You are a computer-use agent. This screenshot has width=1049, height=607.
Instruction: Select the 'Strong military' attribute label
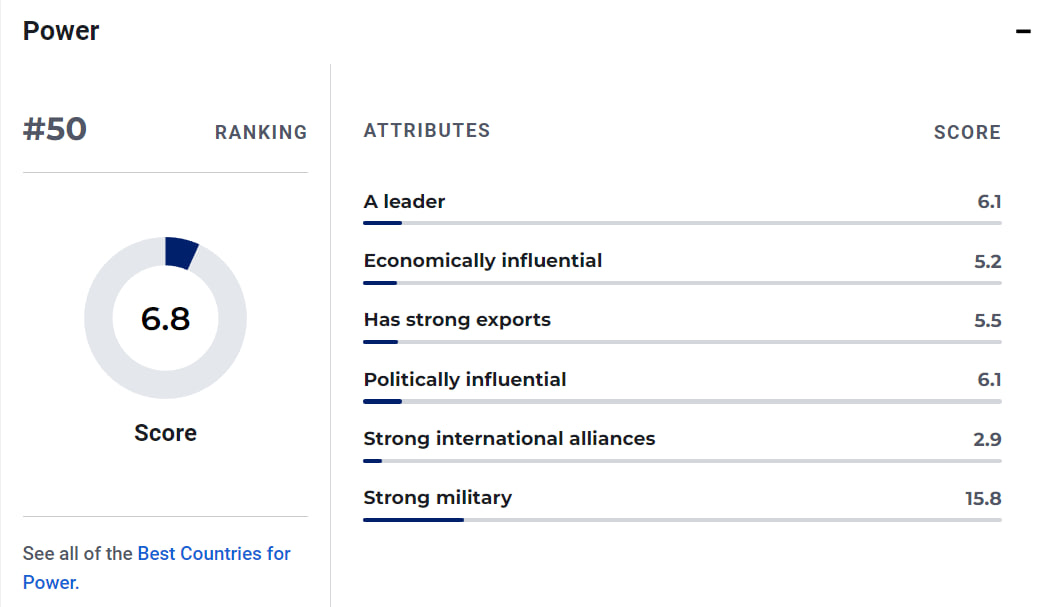(x=437, y=497)
